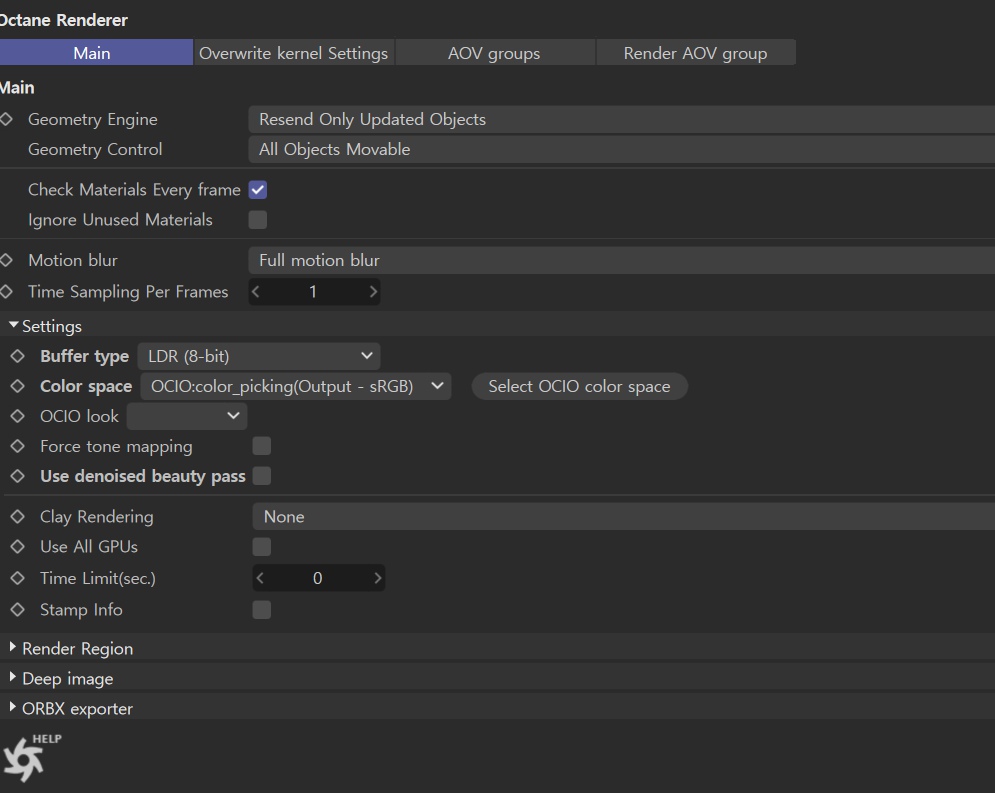Click keyframe diamond beside Use All GPUs

18,546
